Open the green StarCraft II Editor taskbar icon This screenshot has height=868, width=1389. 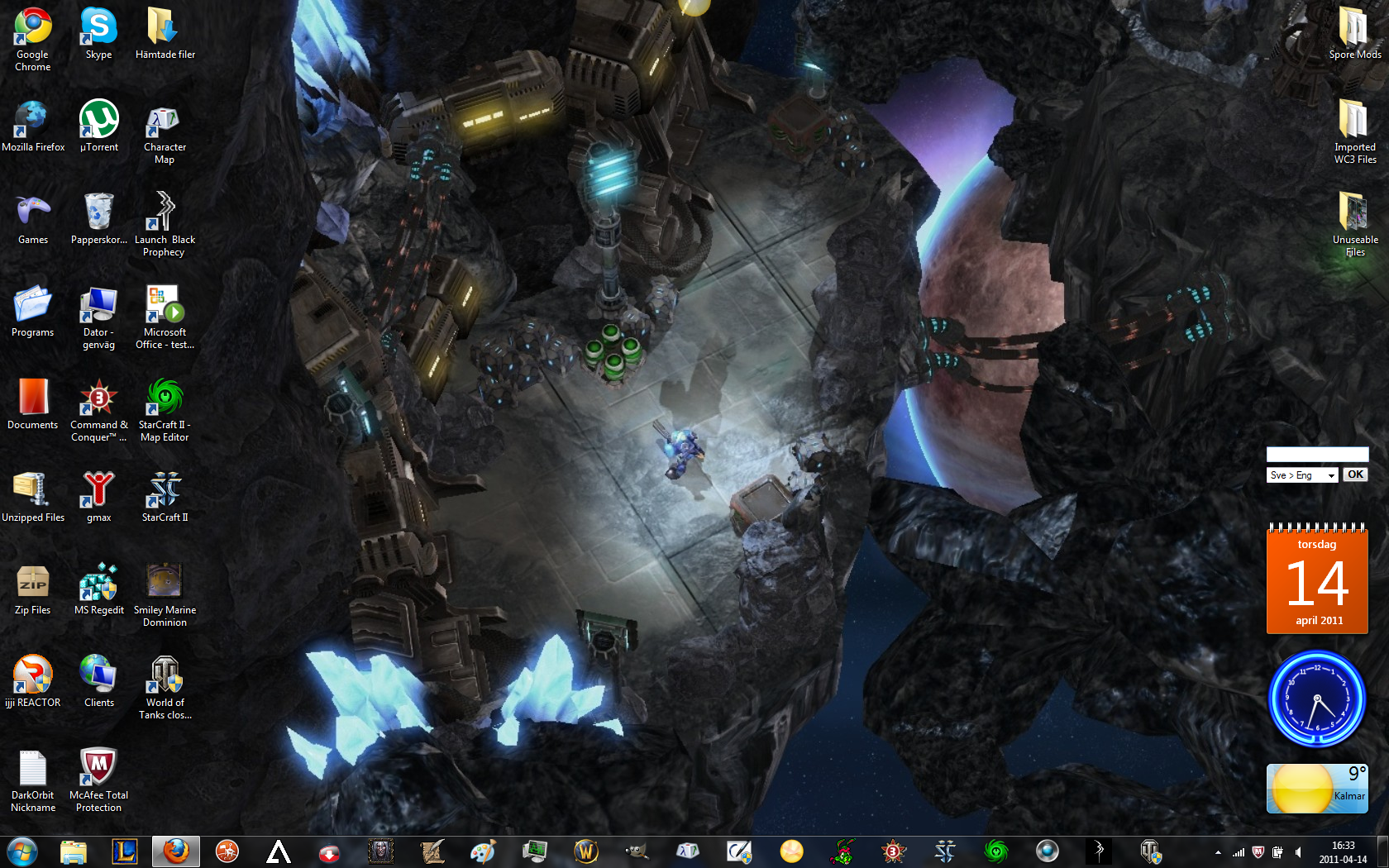996,851
